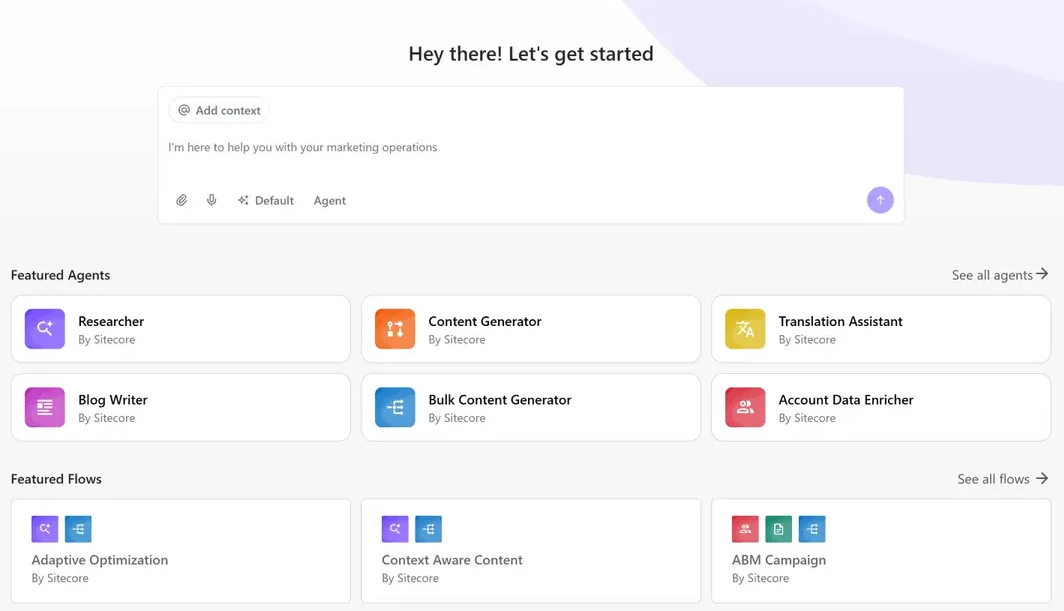Click the green document icon on ABM Campaign
Viewport: 1064px width, 611px height.
coord(778,528)
